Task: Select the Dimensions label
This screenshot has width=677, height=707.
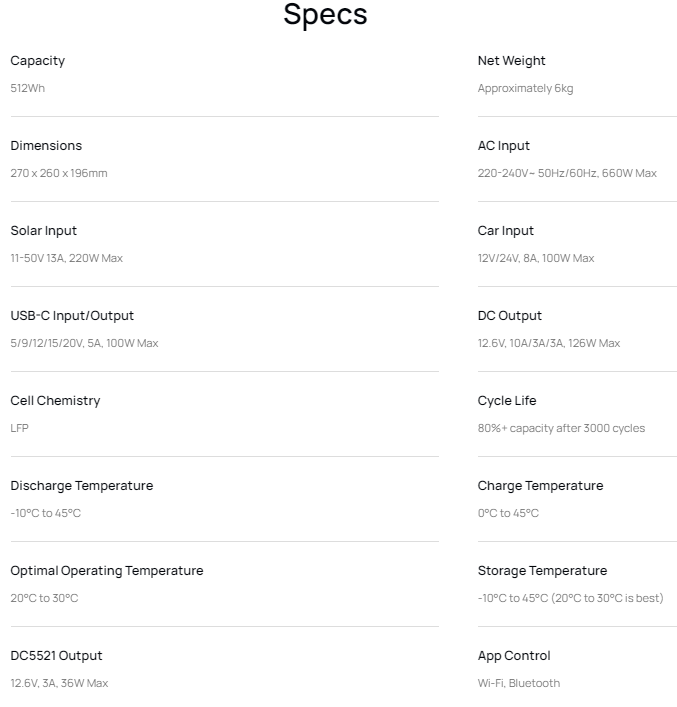Action: click(46, 146)
